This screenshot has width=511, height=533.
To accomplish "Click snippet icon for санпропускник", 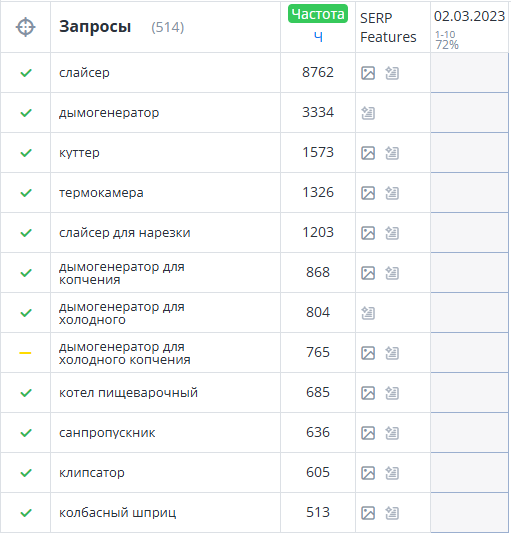I will tap(392, 433).
